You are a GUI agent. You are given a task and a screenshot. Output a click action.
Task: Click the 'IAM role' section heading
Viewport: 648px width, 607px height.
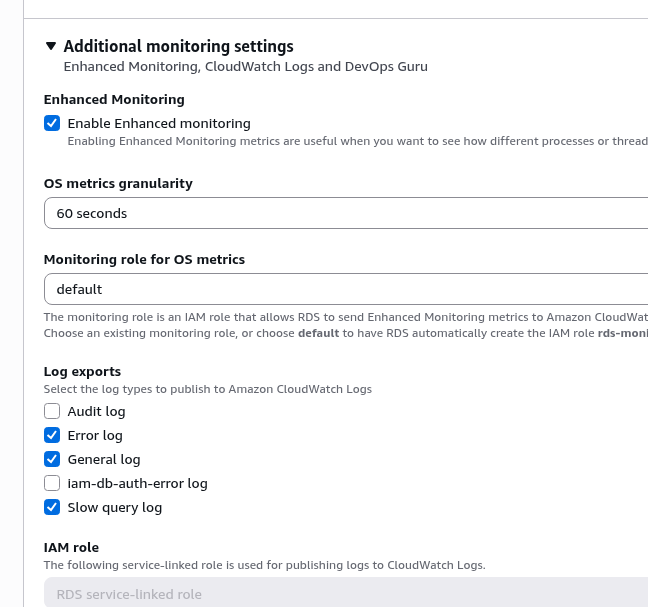71,547
